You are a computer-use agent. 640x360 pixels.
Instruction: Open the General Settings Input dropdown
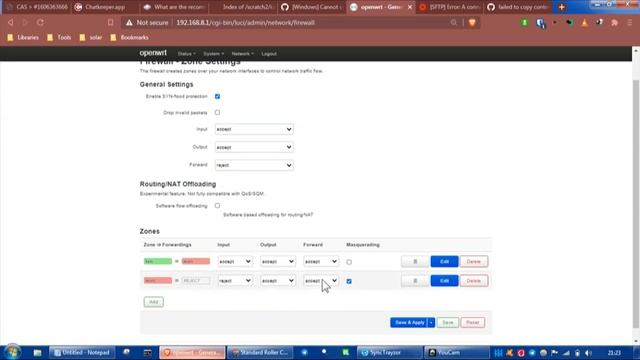tap(254, 129)
